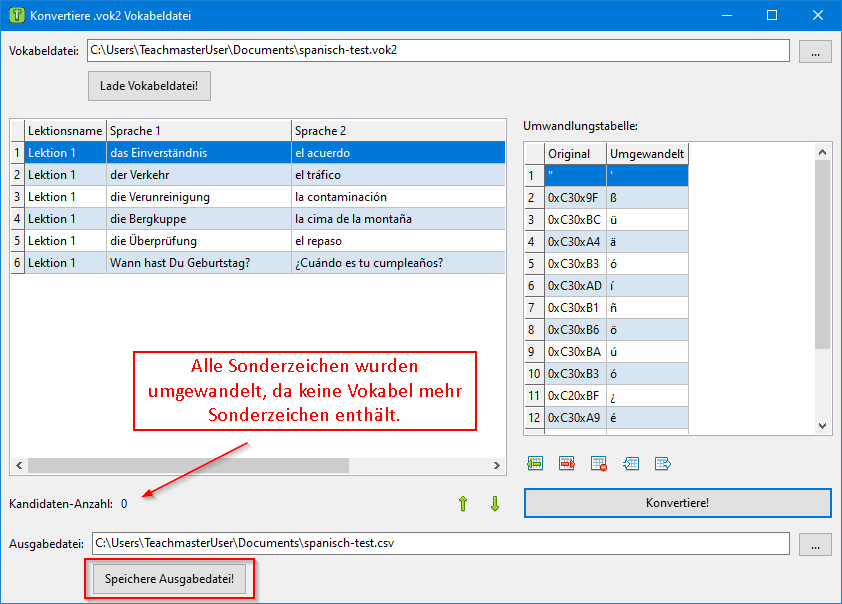Image resolution: width=842 pixels, height=604 pixels.
Task: Select the 0xC30xB1 cell in conversion table
Action: pyautogui.click(x=574, y=307)
